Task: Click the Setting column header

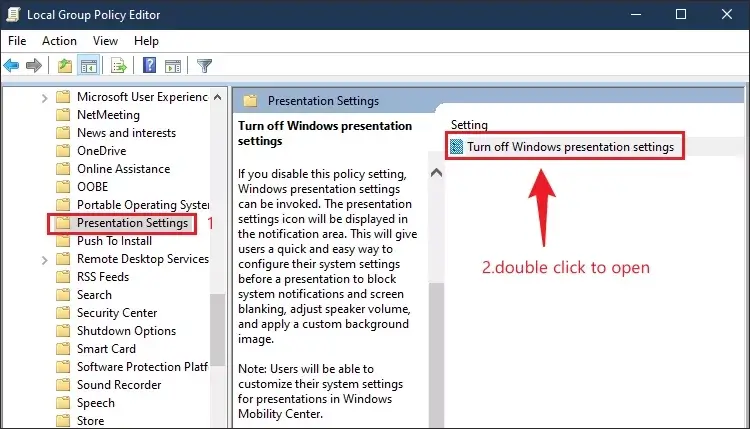Action: tap(469, 125)
